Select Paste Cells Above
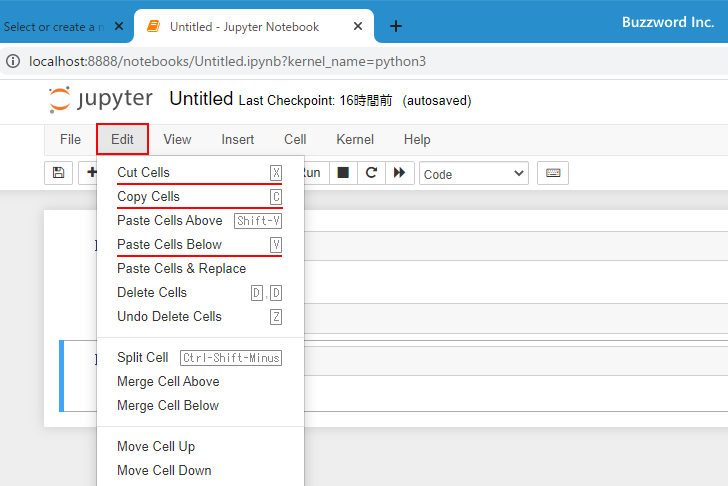The height and width of the screenshot is (486, 728). coord(200,220)
